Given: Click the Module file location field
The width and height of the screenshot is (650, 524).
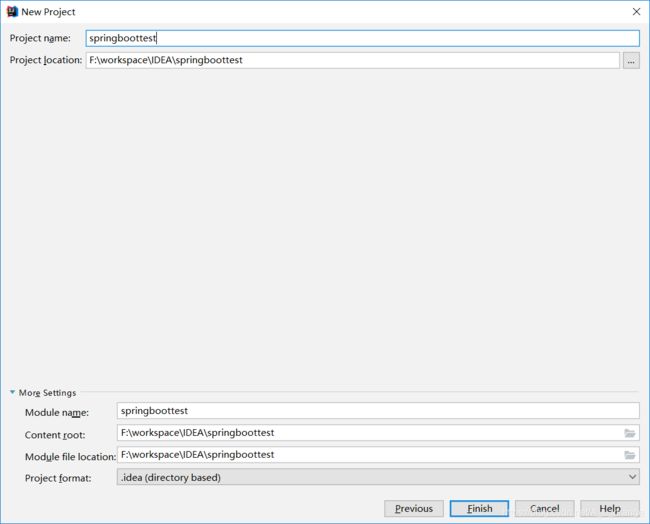Looking at the screenshot, I should tap(378, 455).
